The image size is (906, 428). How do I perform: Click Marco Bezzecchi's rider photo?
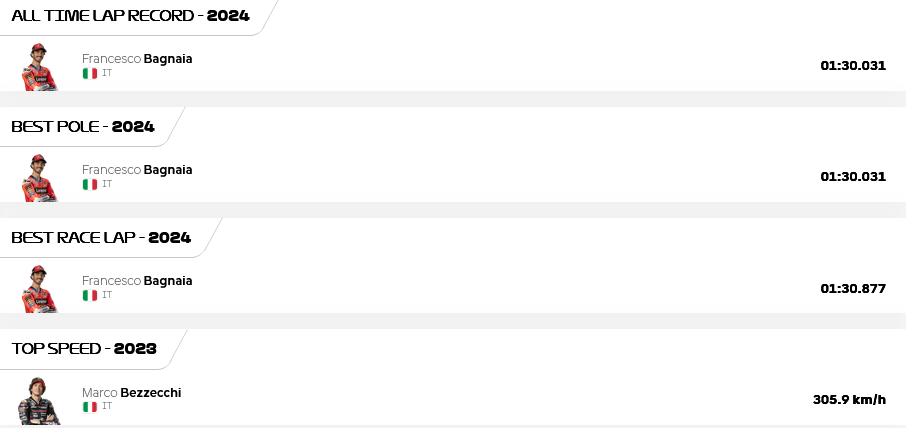click(x=39, y=401)
